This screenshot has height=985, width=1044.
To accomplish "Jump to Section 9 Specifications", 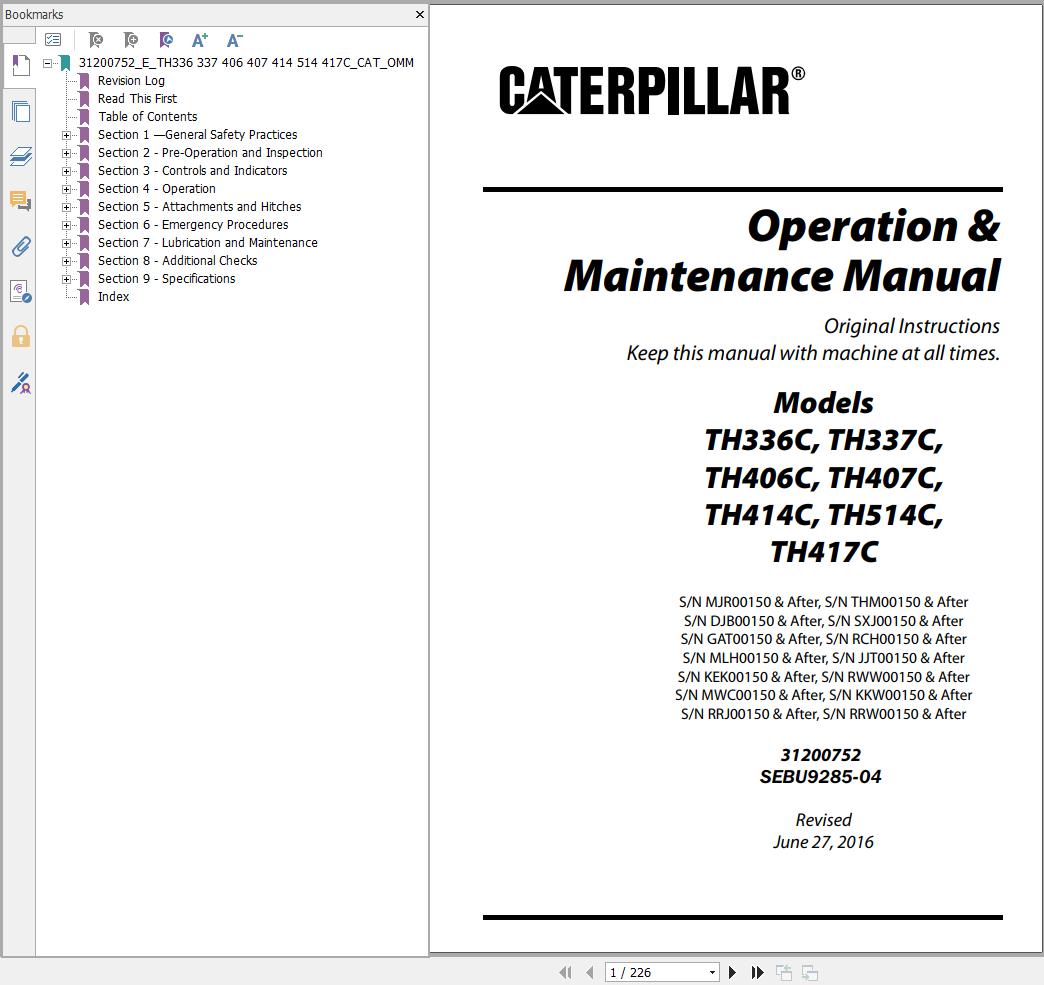I will click(166, 278).
